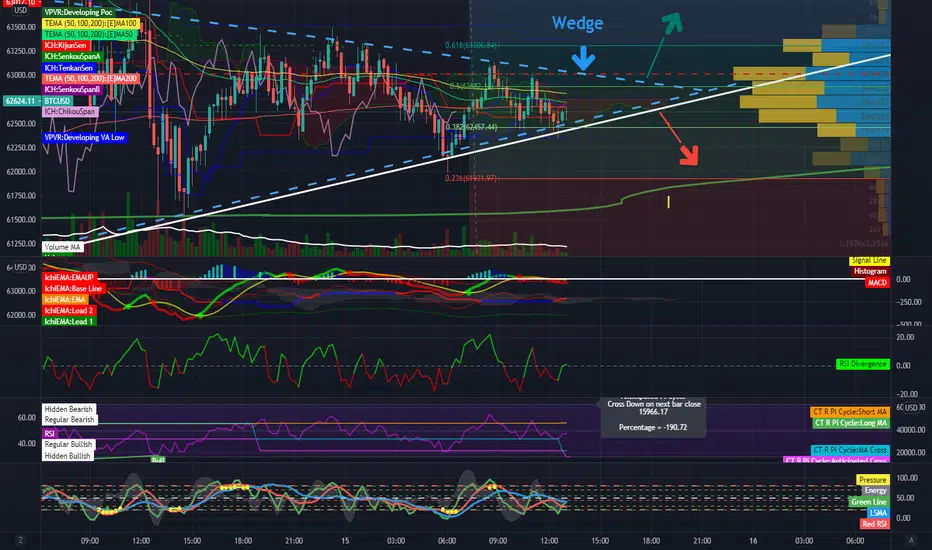Open USD currency selector in IchiEMA pane
The width and height of the screenshot is (932, 550).
tap(21, 268)
